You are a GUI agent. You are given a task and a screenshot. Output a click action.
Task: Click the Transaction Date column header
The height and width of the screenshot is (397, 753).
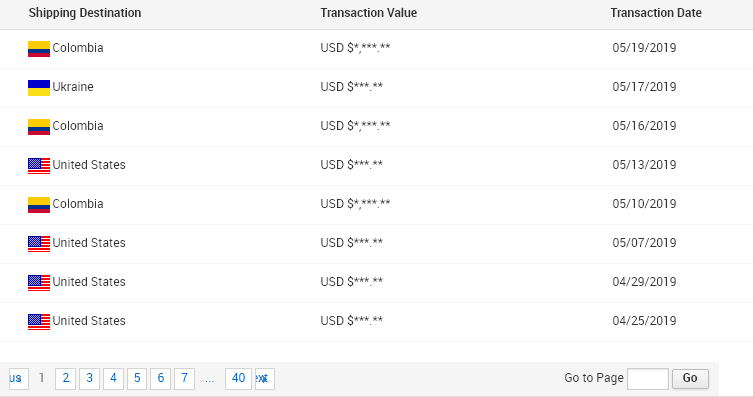(x=656, y=13)
